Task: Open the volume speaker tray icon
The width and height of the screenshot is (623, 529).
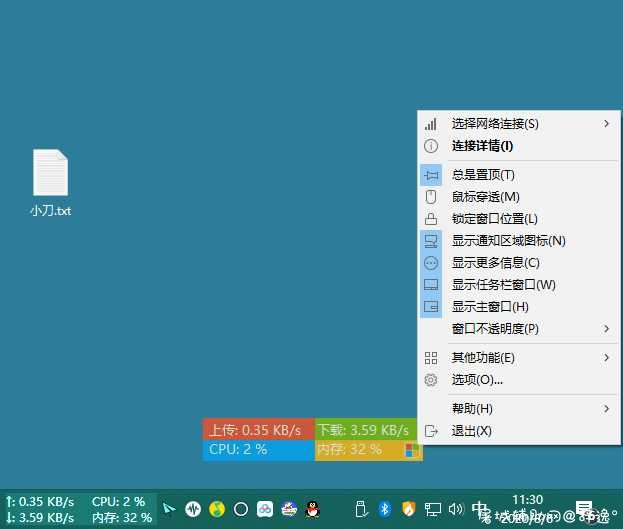Action: [x=456, y=509]
